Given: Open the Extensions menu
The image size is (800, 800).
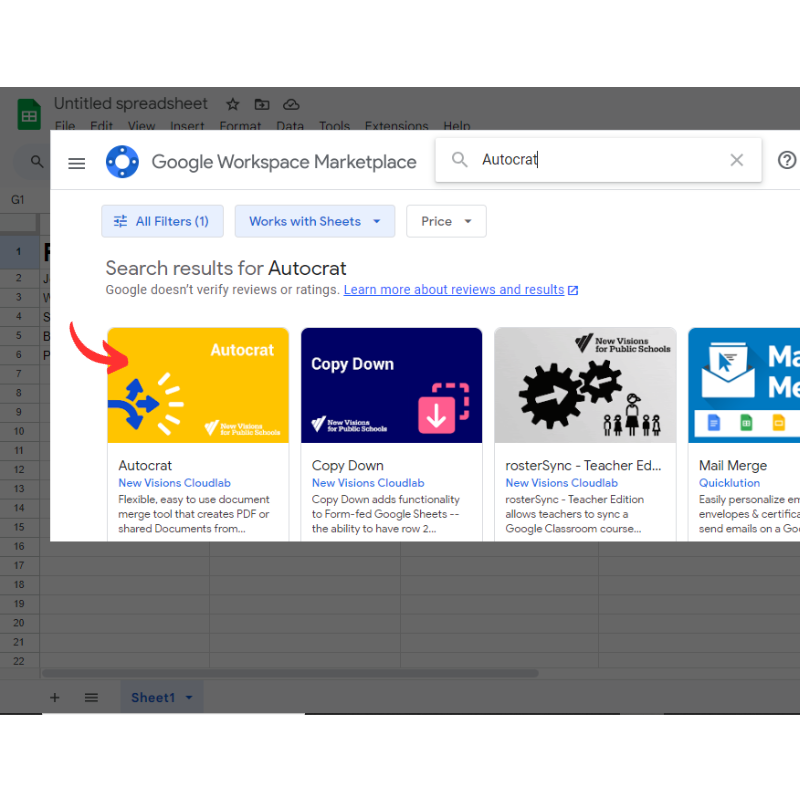Looking at the screenshot, I should pos(396,126).
